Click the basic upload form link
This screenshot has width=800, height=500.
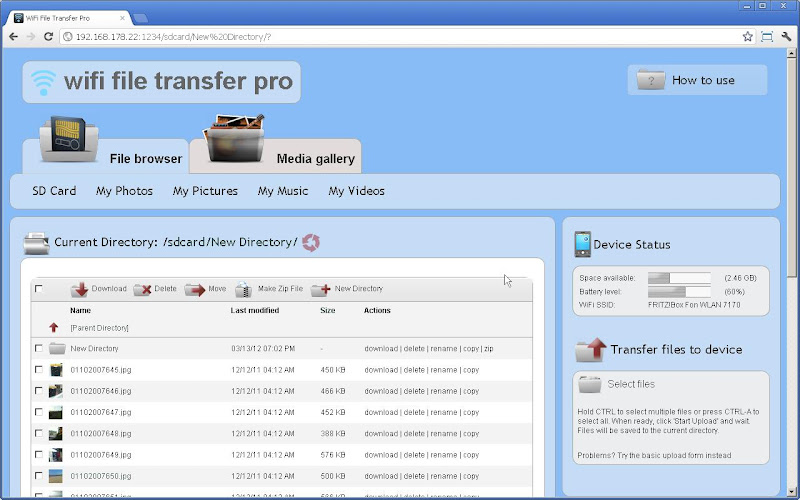pos(654,455)
